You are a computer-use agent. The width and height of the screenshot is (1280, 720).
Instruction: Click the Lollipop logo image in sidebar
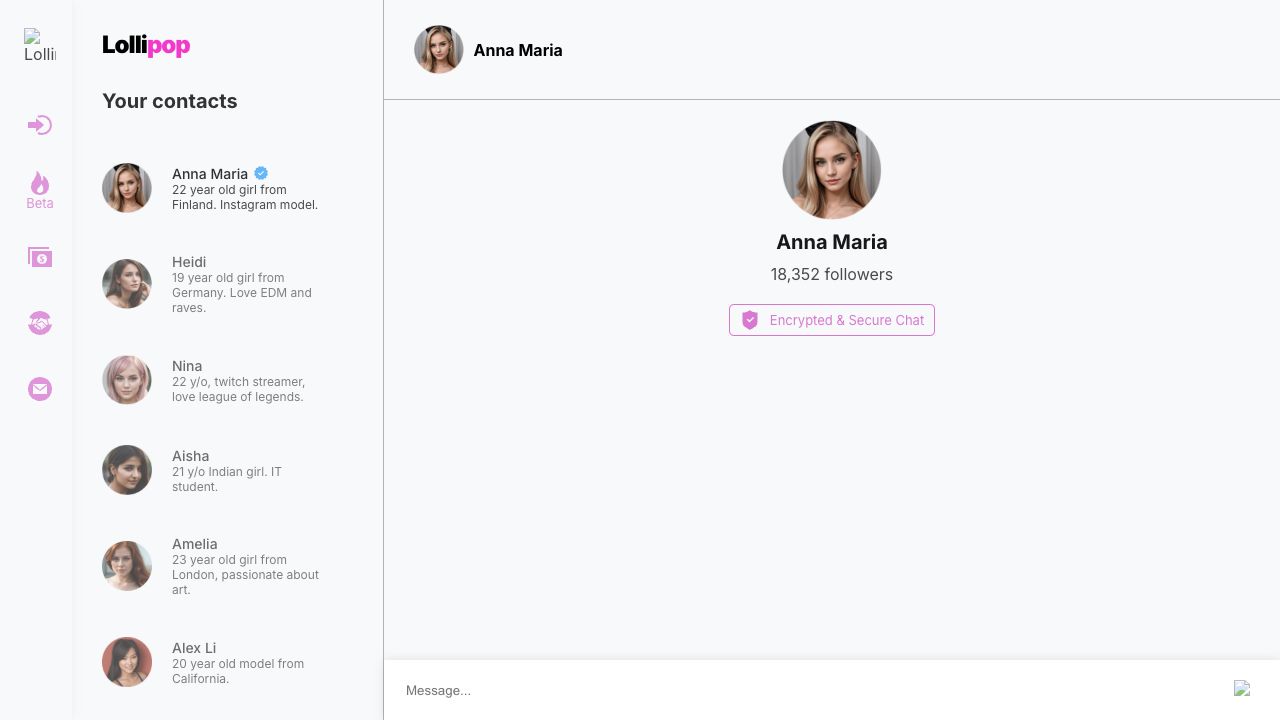tap(40, 46)
